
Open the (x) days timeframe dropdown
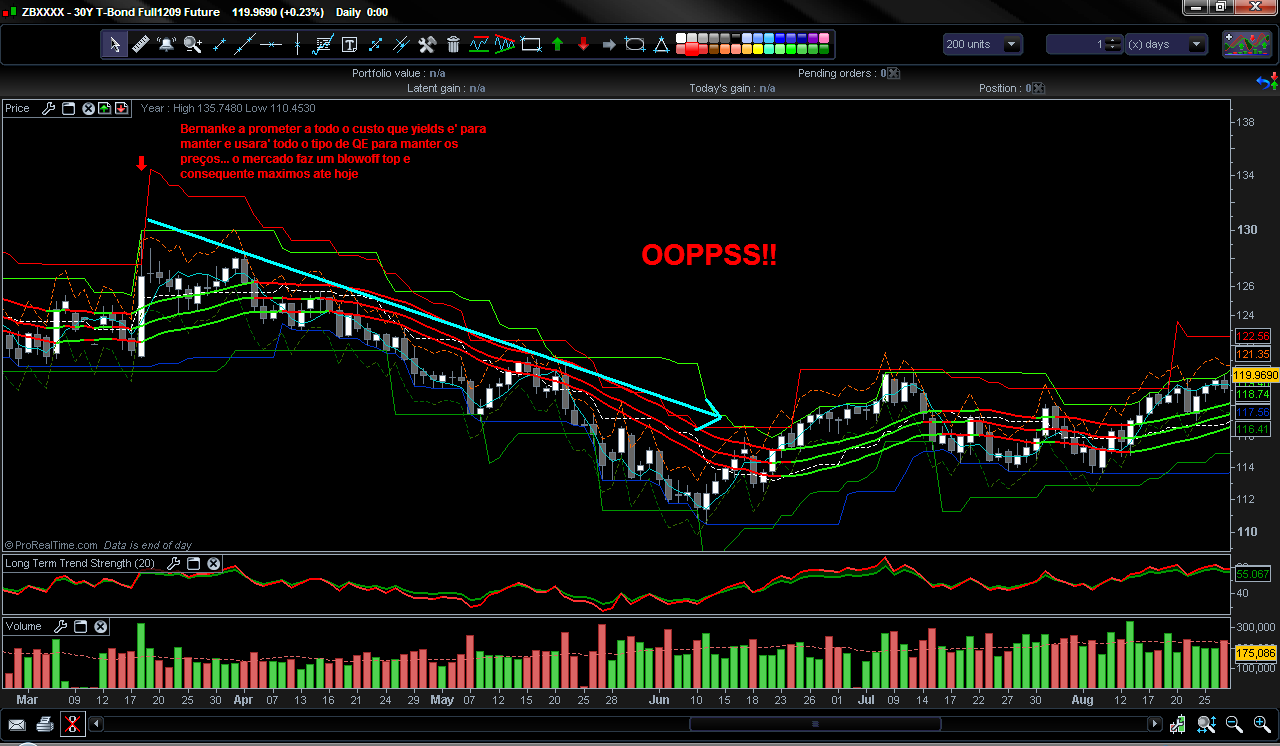tap(1168, 44)
